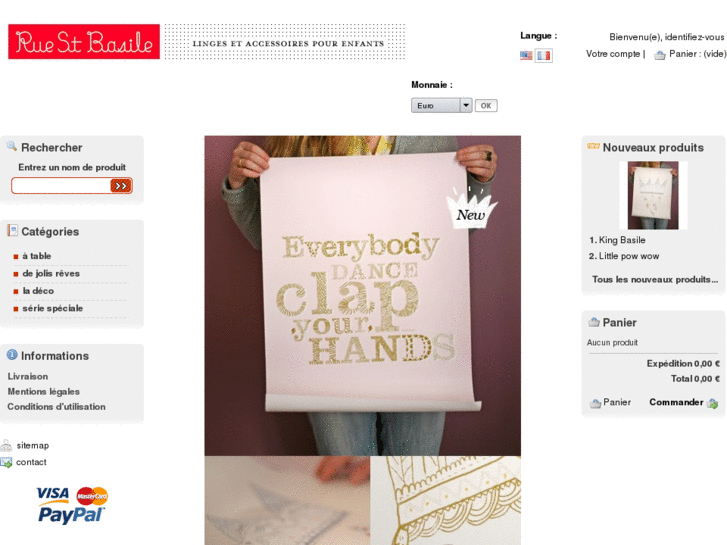Click the product name search field
Image resolution: width=727 pixels, height=545 pixels.
pos(61,186)
